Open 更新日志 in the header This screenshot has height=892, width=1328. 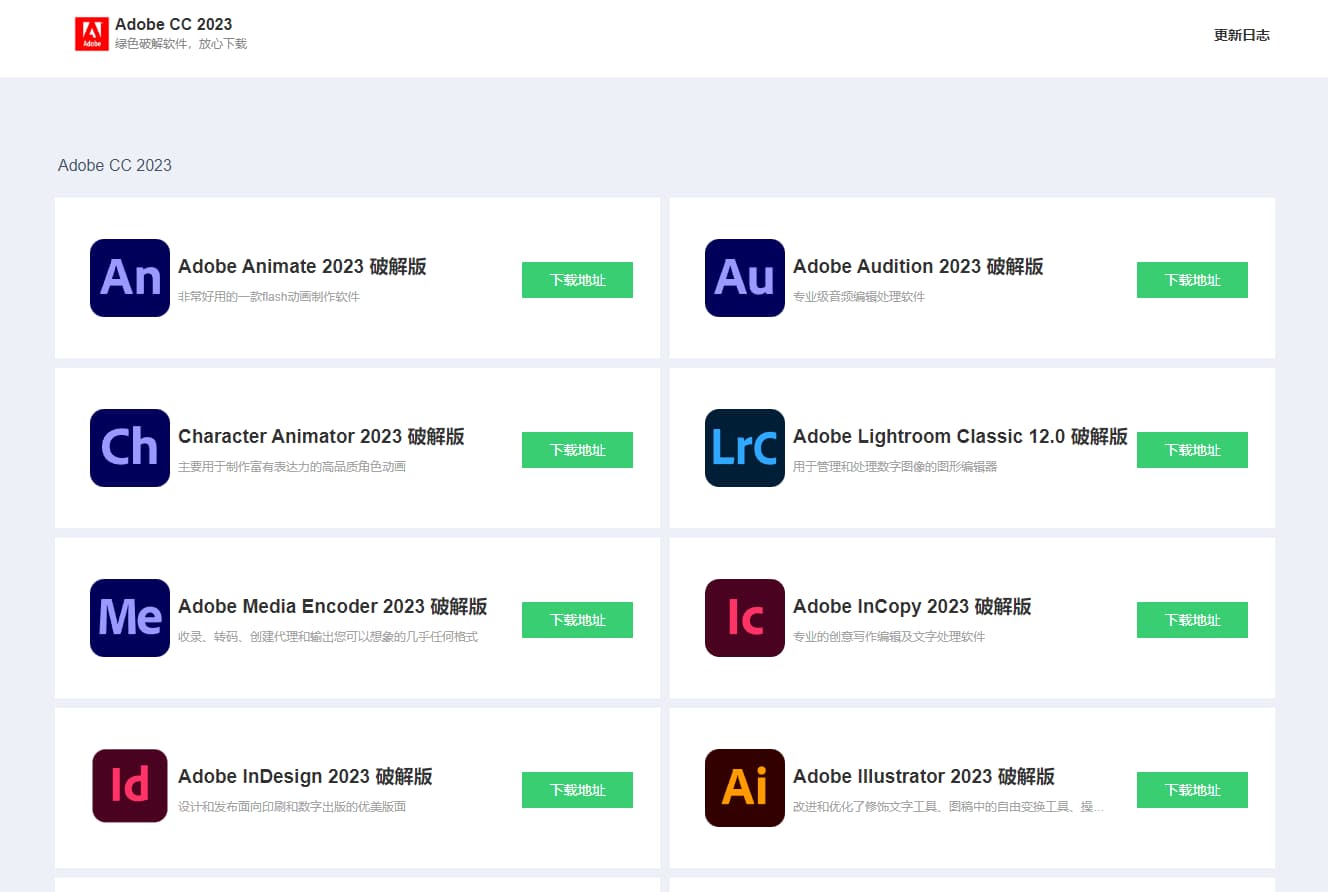point(1242,35)
